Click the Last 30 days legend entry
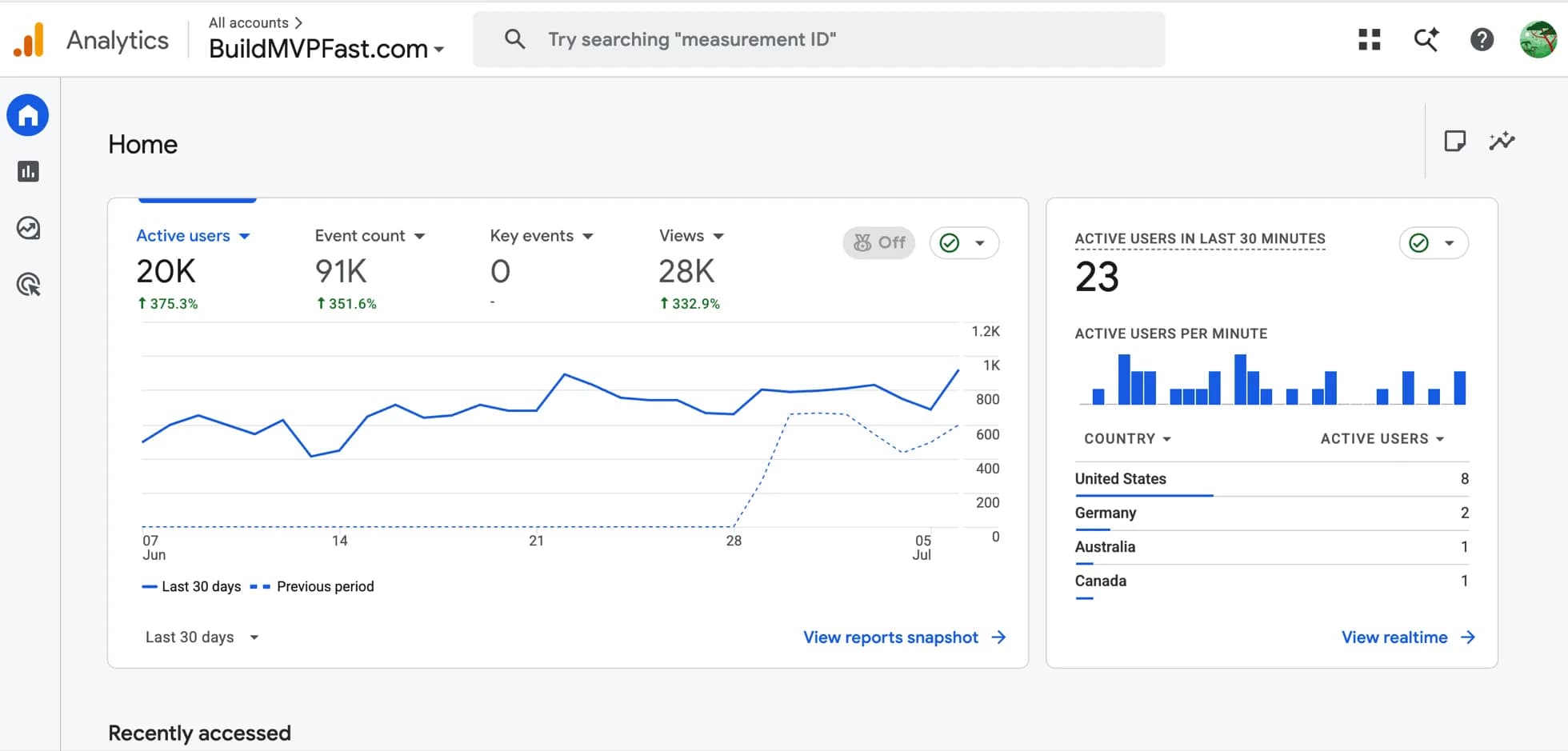This screenshot has height=751, width=1568. 191,586
